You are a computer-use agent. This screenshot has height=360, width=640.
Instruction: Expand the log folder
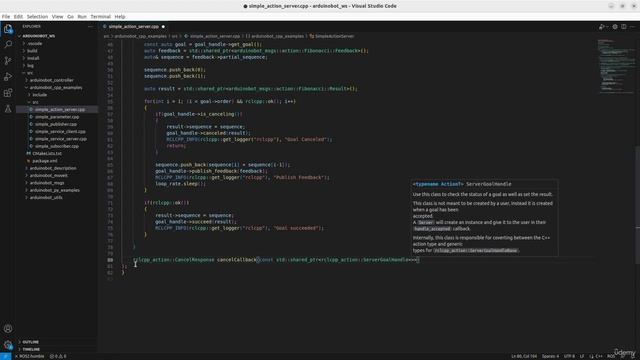[x=57, y=65]
